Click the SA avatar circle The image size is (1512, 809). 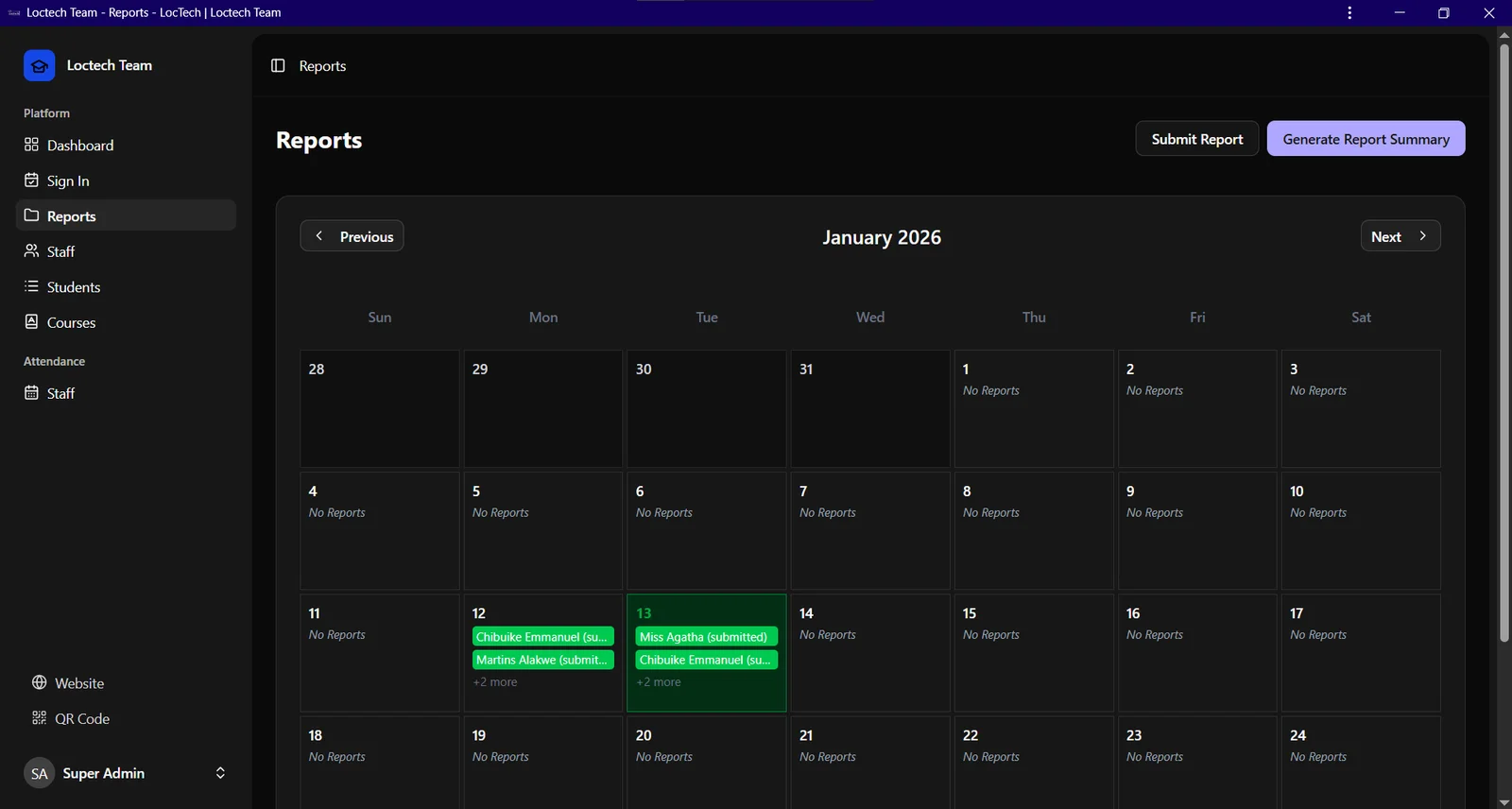[39, 773]
